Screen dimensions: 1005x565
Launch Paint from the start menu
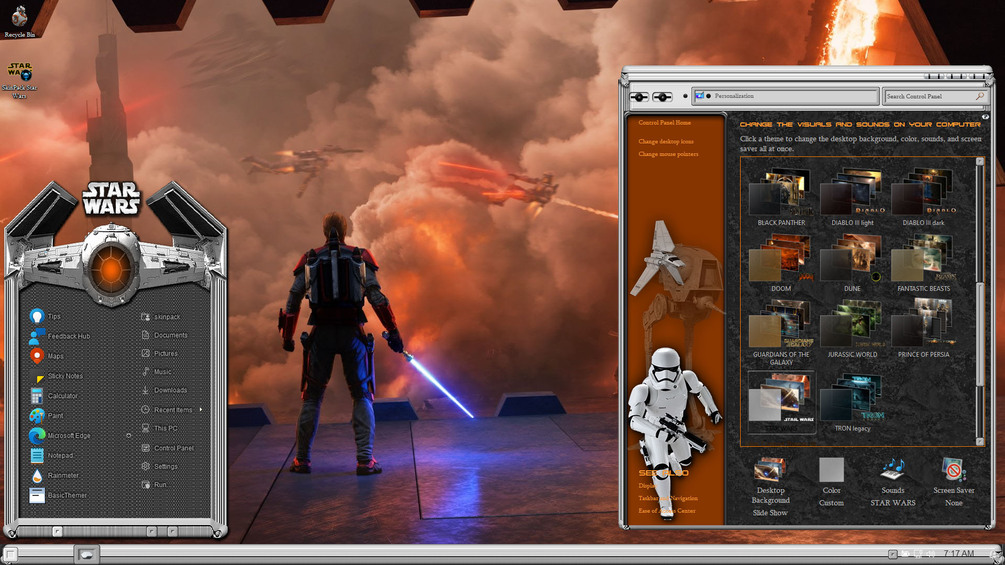(x=47, y=416)
